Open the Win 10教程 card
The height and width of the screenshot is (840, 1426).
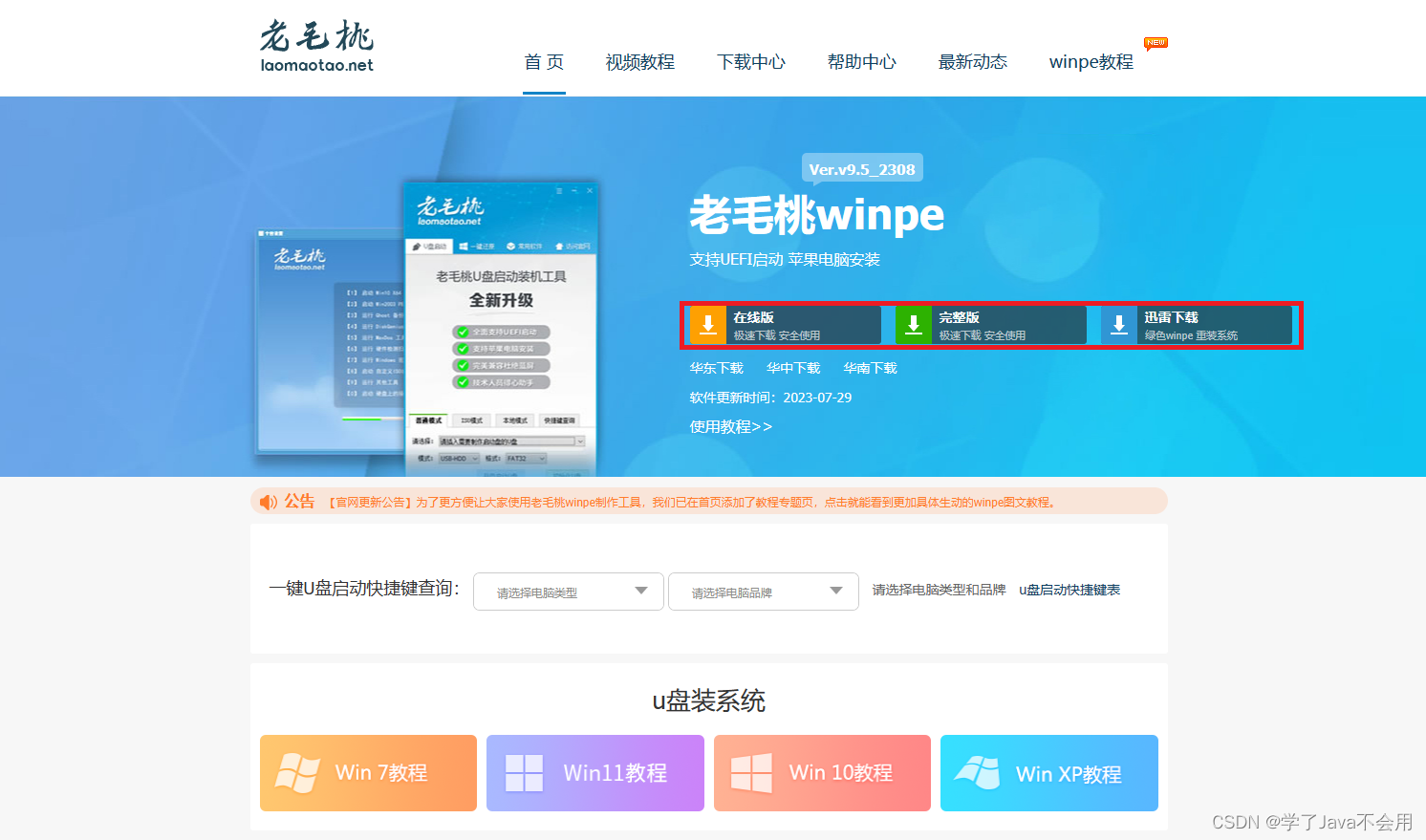[822, 773]
